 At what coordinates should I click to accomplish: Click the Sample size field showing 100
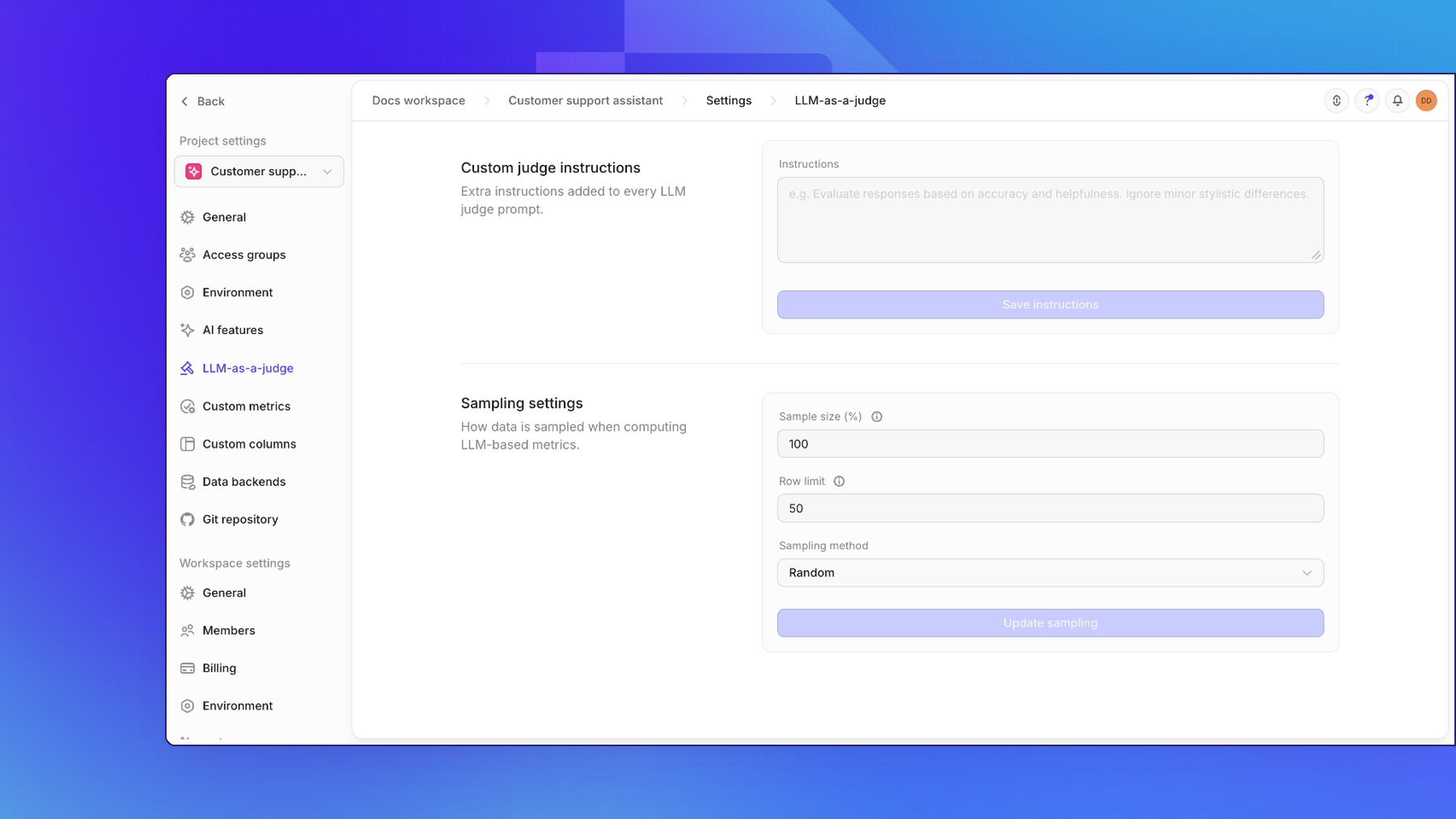(x=1050, y=444)
